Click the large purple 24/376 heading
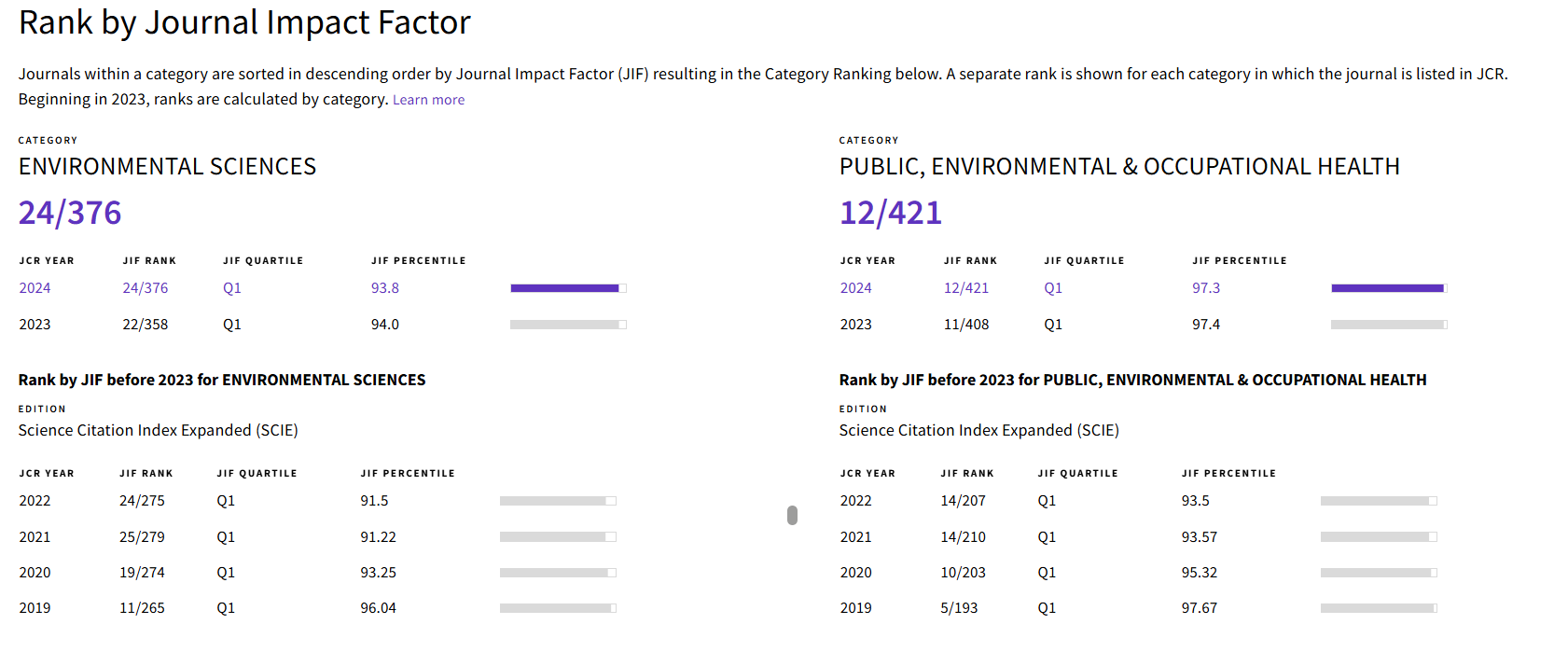The width and height of the screenshot is (1568, 652). 70,214
